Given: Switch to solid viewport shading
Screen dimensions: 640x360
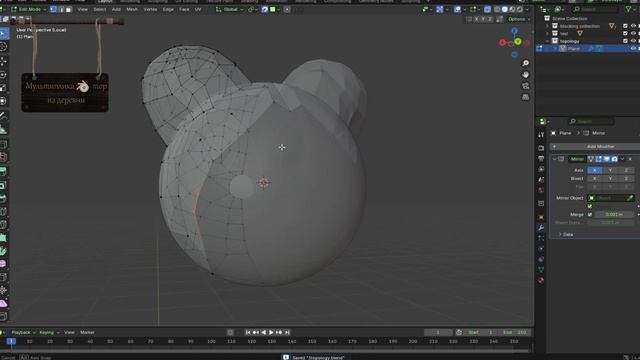Looking at the screenshot, I should (x=505, y=9).
